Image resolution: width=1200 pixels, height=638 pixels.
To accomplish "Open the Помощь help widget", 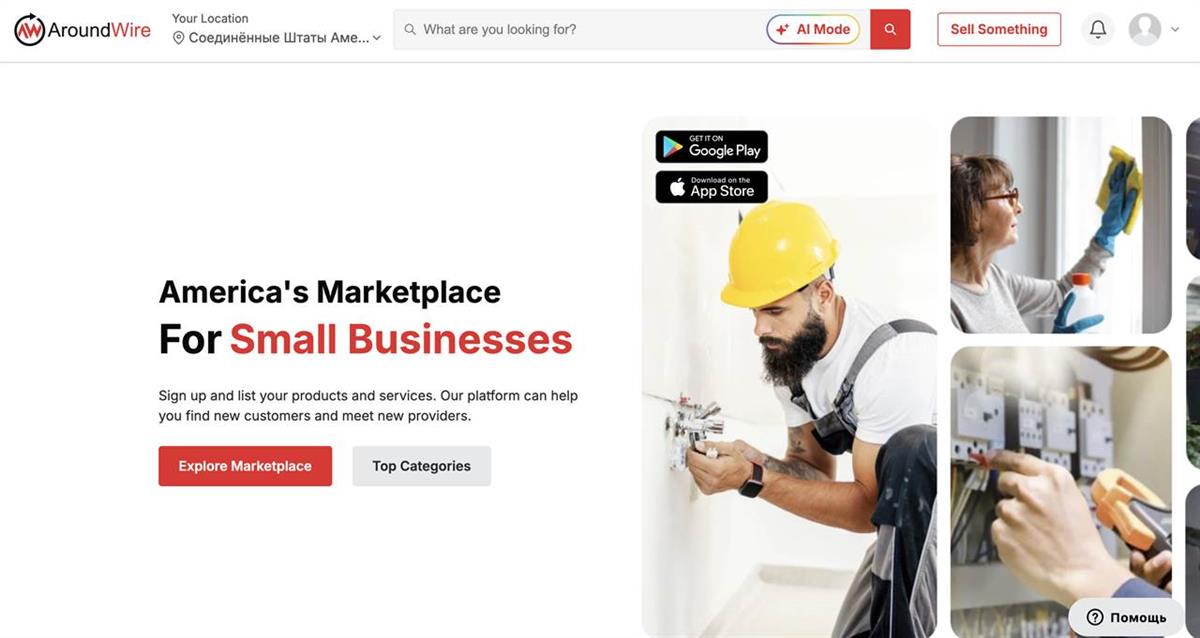I will coord(1127,617).
